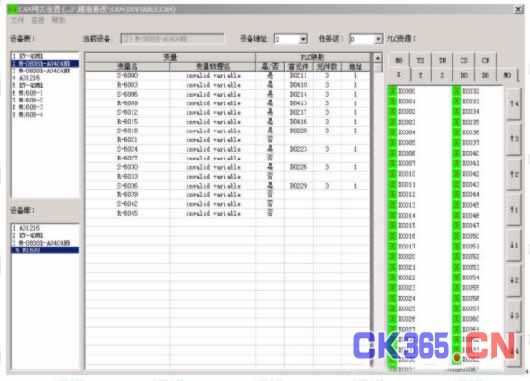
Task: Switch to the CN memory tab
Action: click(x=485, y=60)
